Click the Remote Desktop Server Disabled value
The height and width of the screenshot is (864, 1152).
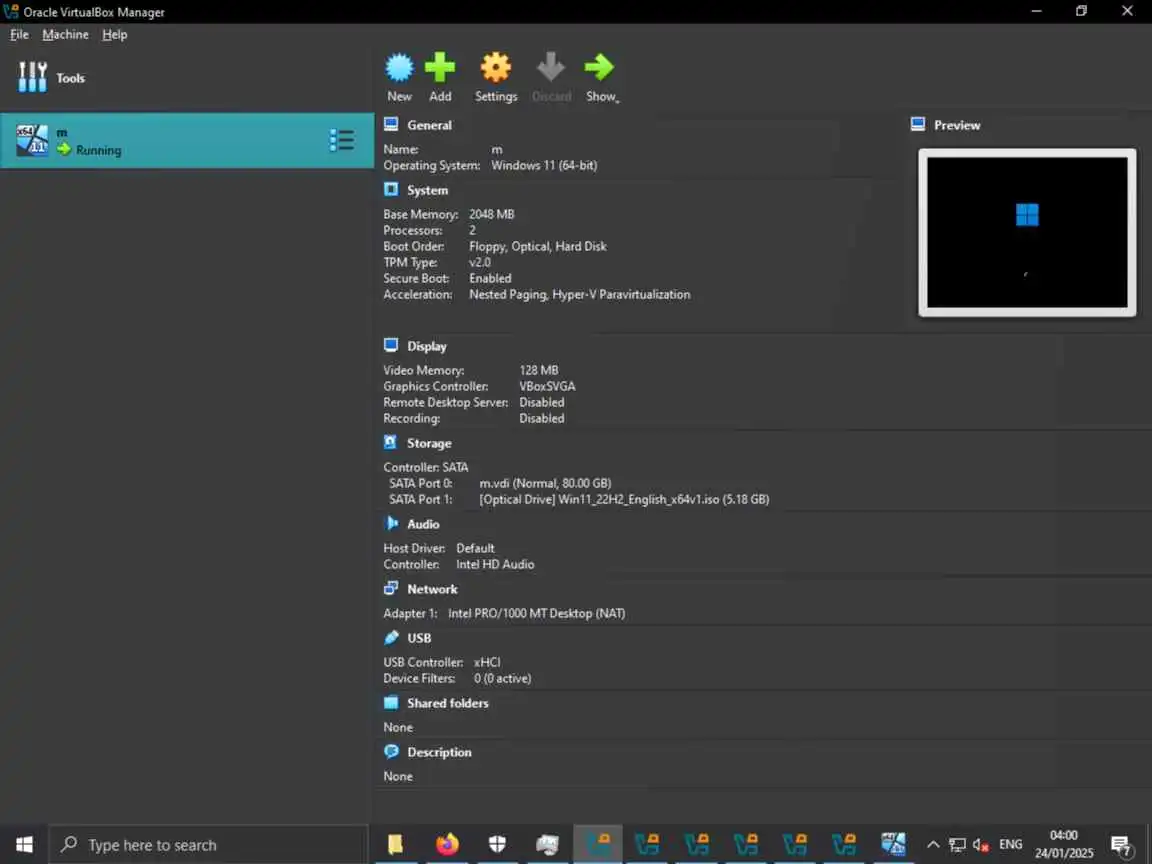(541, 402)
